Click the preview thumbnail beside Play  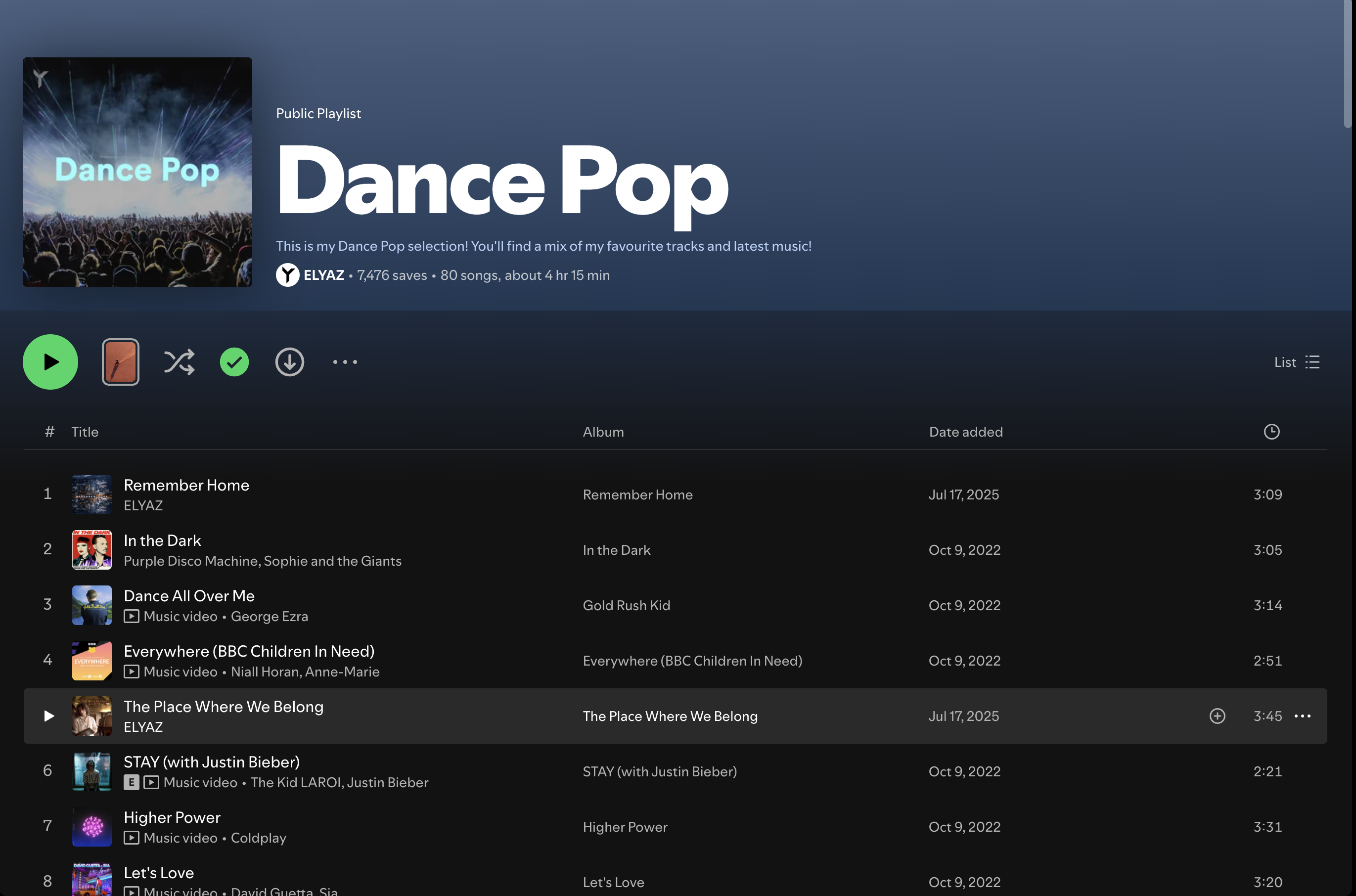tap(121, 362)
